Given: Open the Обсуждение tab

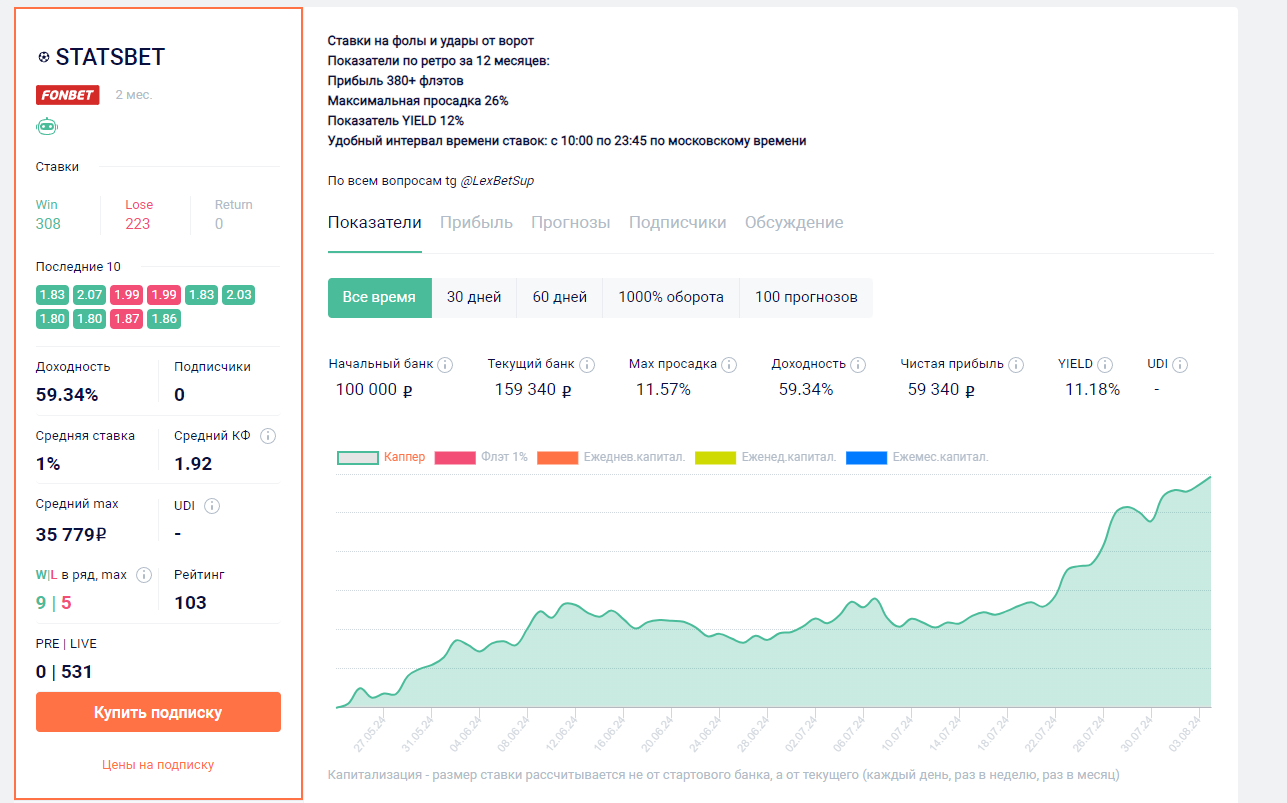Looking at the screenshot, I should click(x=794, y=222).
